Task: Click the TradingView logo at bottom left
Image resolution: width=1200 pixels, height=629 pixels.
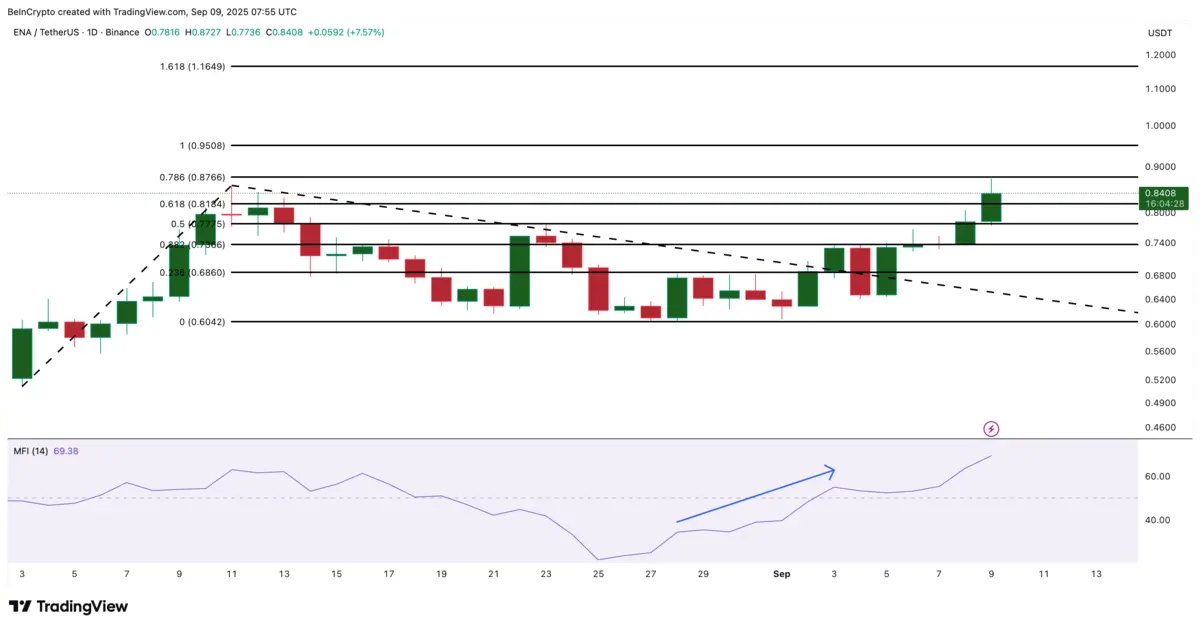Action: coord(68,606)
